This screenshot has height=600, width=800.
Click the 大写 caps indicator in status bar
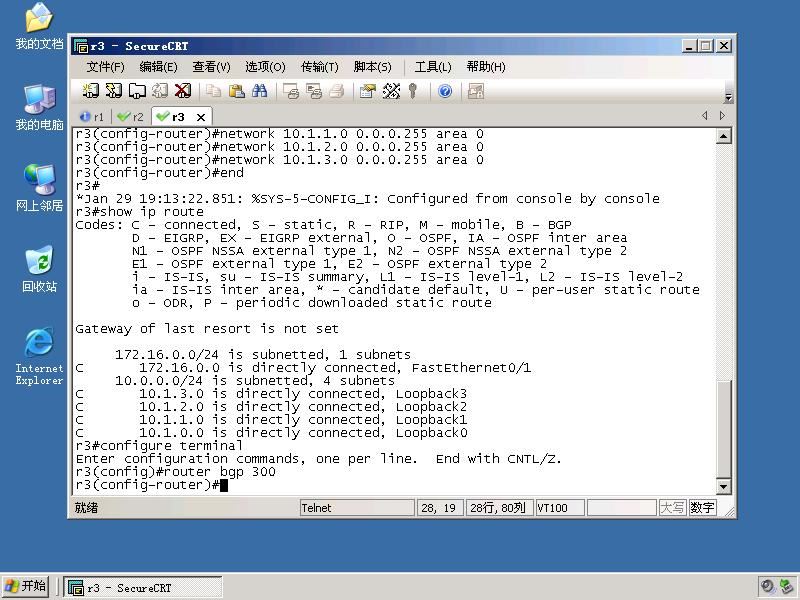point(672,508)
